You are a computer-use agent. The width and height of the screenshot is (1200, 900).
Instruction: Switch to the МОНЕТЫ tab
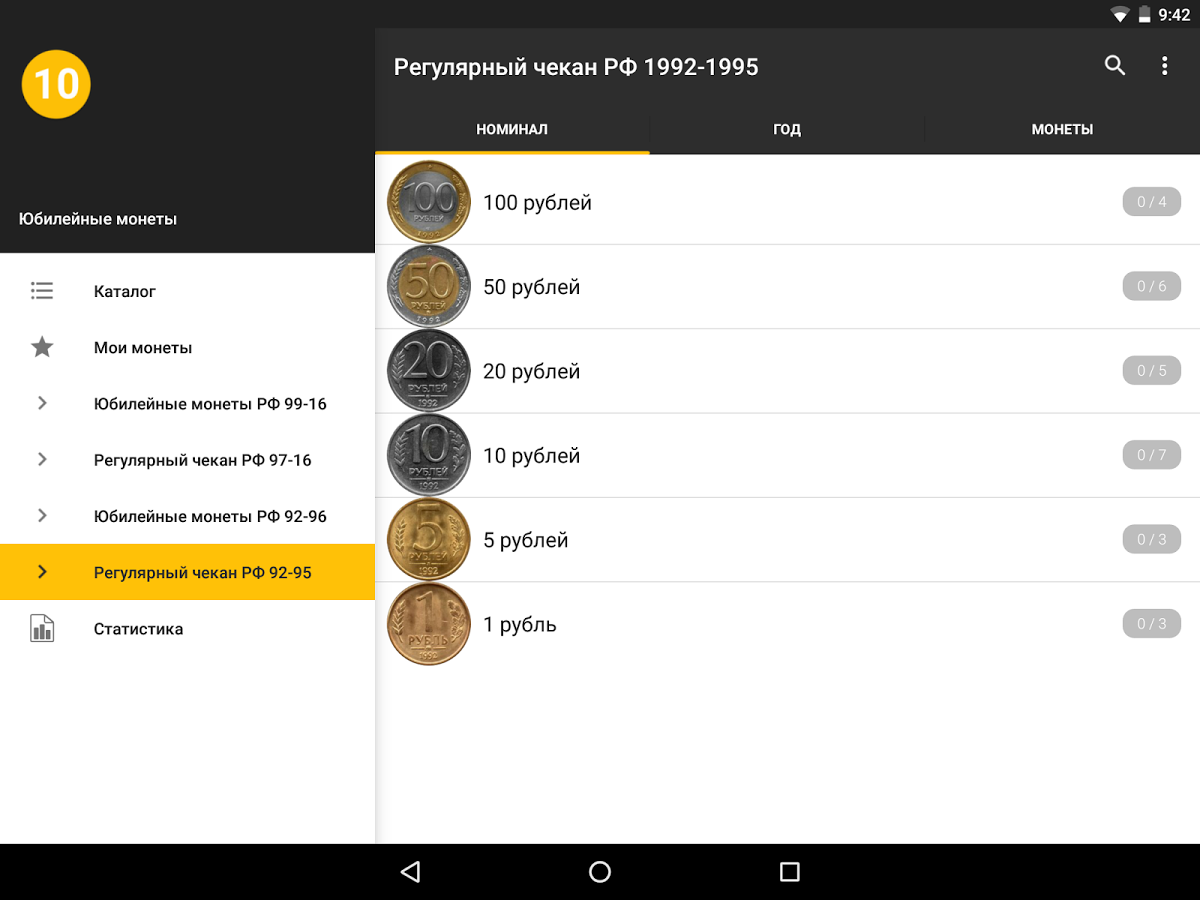[x=1062, y=129]
